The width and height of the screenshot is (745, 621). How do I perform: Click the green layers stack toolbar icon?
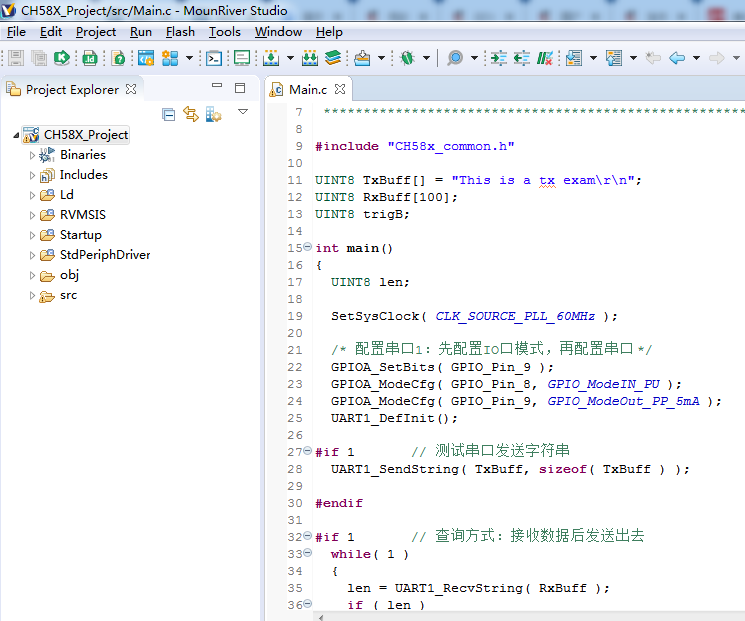[x=333, y=58]
